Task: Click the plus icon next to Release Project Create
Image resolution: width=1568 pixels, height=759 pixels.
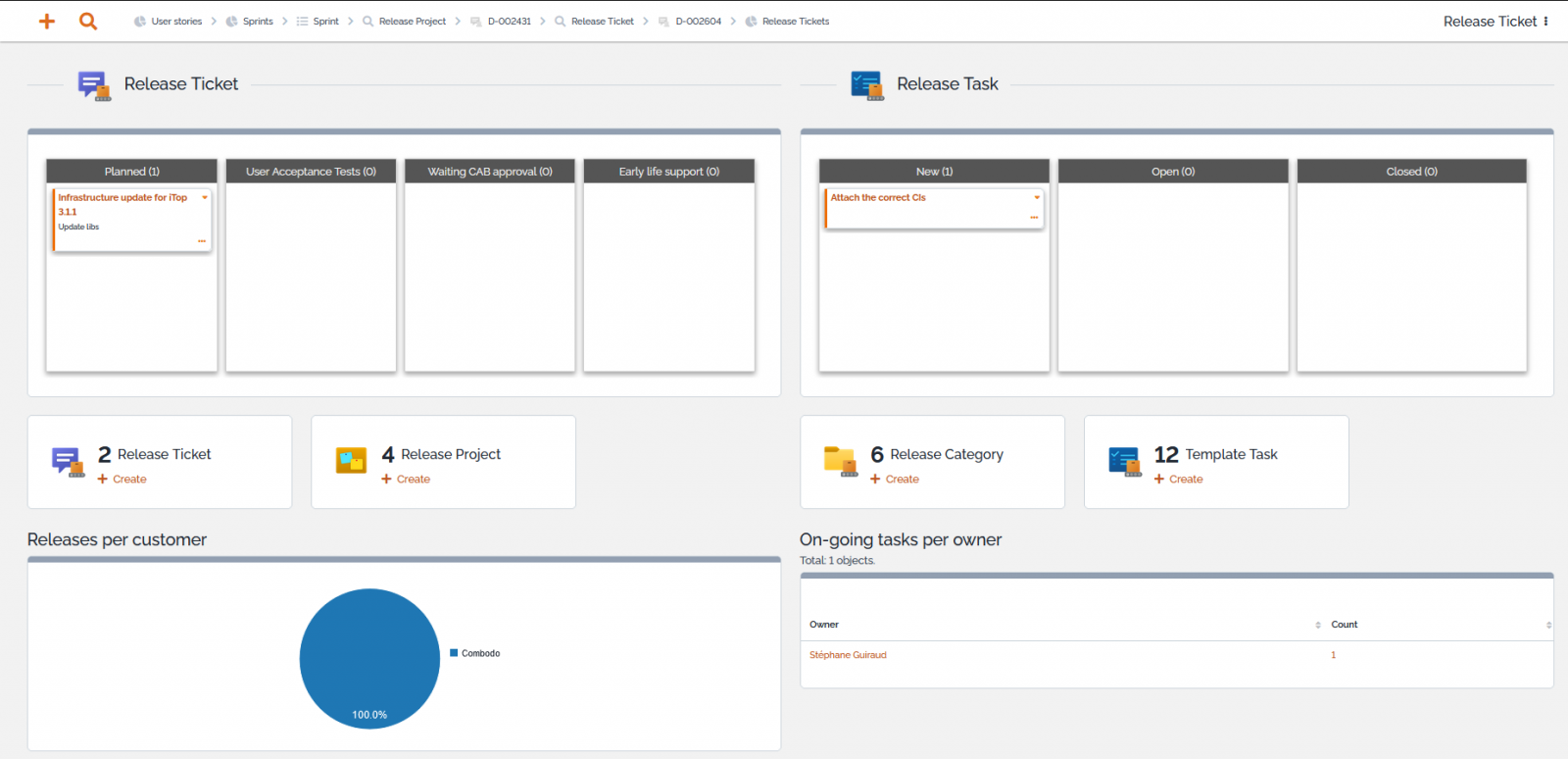Action: tap(386, 480)
